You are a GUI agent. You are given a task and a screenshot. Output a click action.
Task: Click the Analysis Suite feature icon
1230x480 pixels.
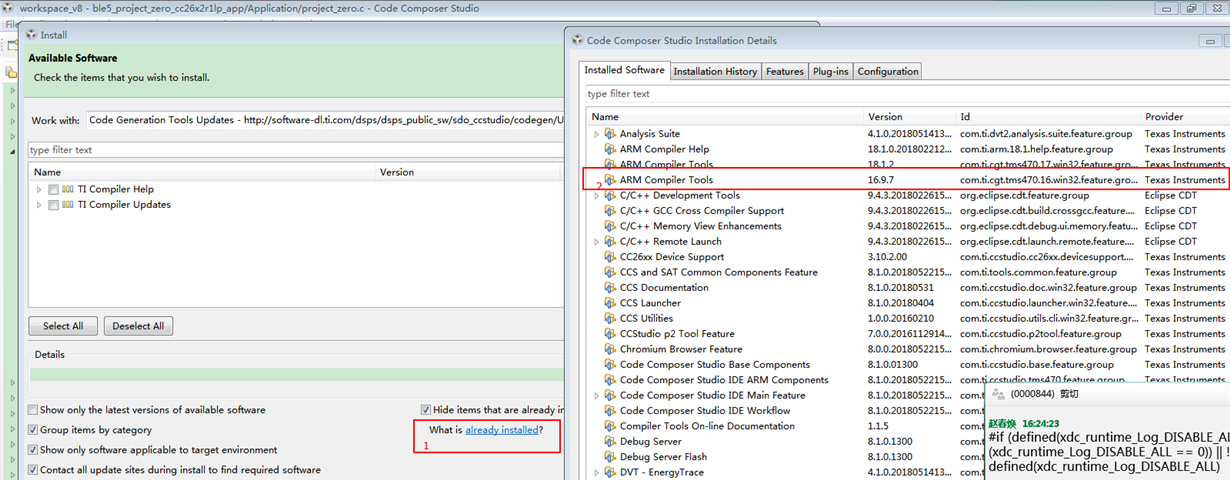pos(610,134)
